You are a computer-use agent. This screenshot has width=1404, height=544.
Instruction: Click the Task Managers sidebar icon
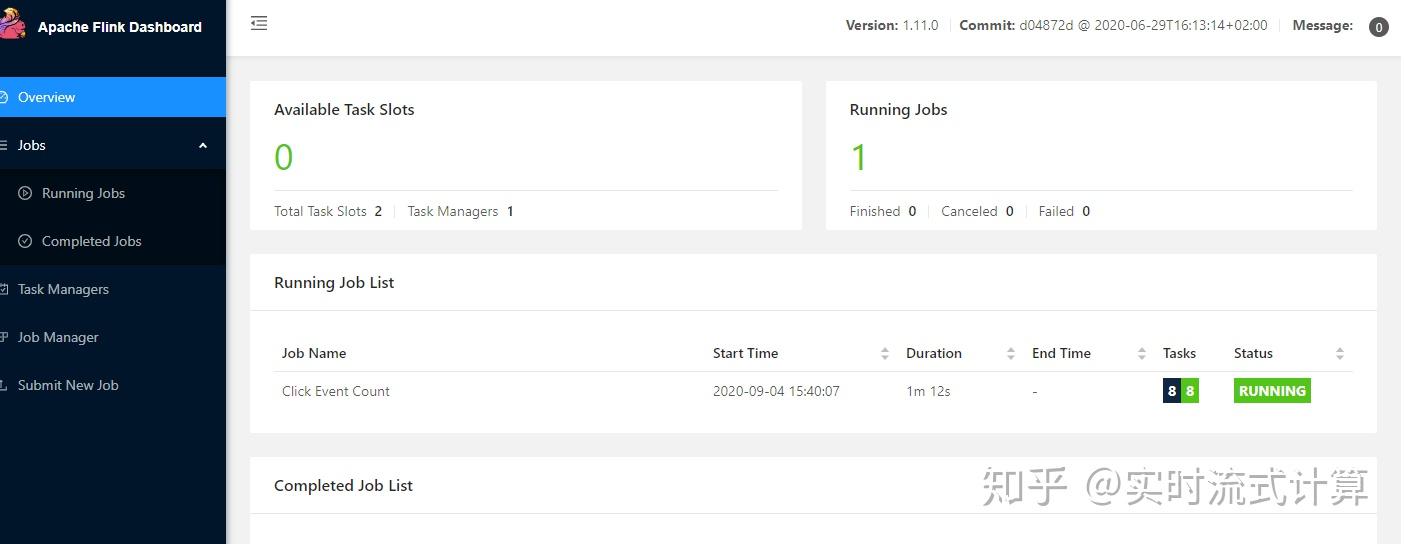point(4,289)
